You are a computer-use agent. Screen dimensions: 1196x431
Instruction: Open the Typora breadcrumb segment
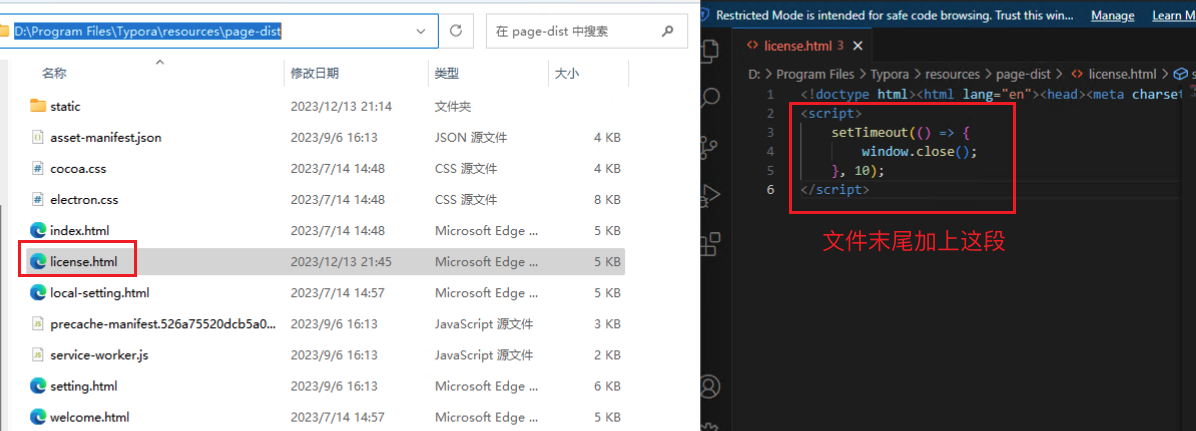(890, 74)
